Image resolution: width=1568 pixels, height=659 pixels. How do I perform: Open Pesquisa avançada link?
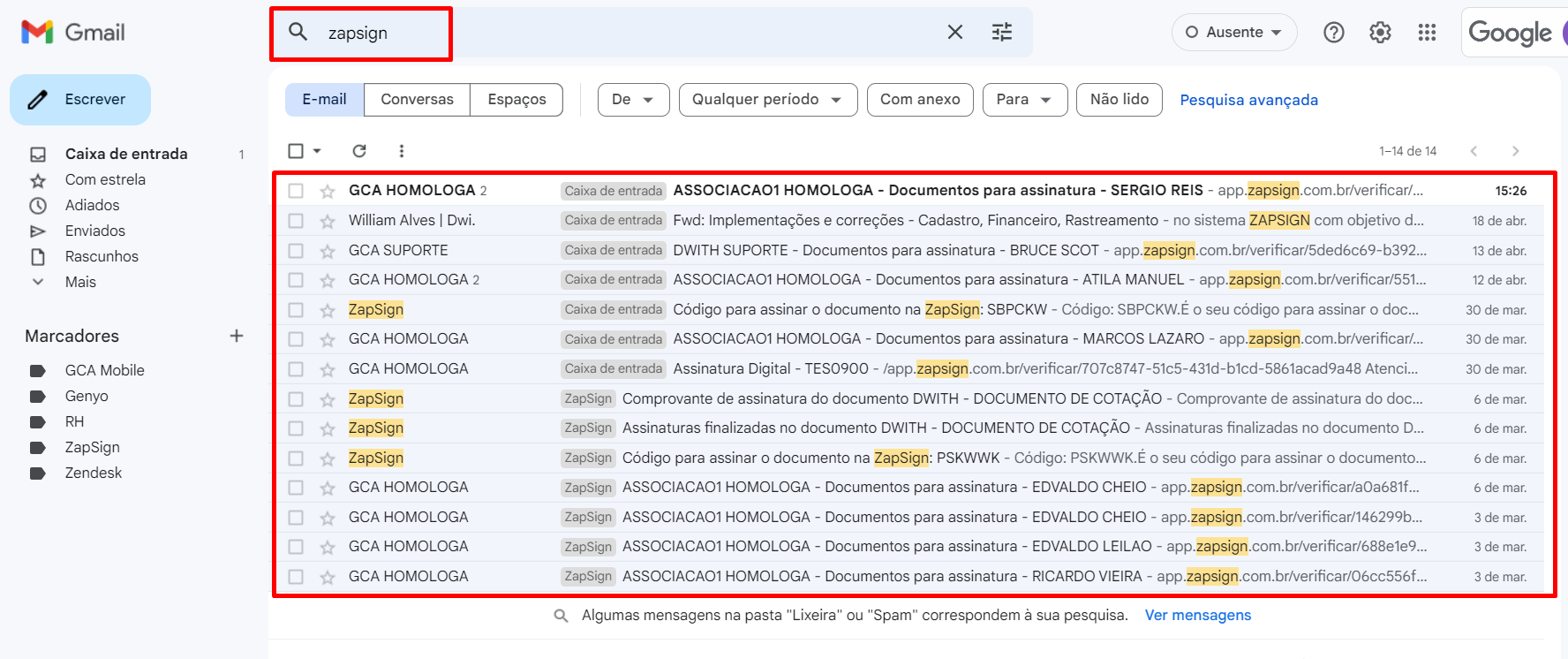[x=1248, y=100]
